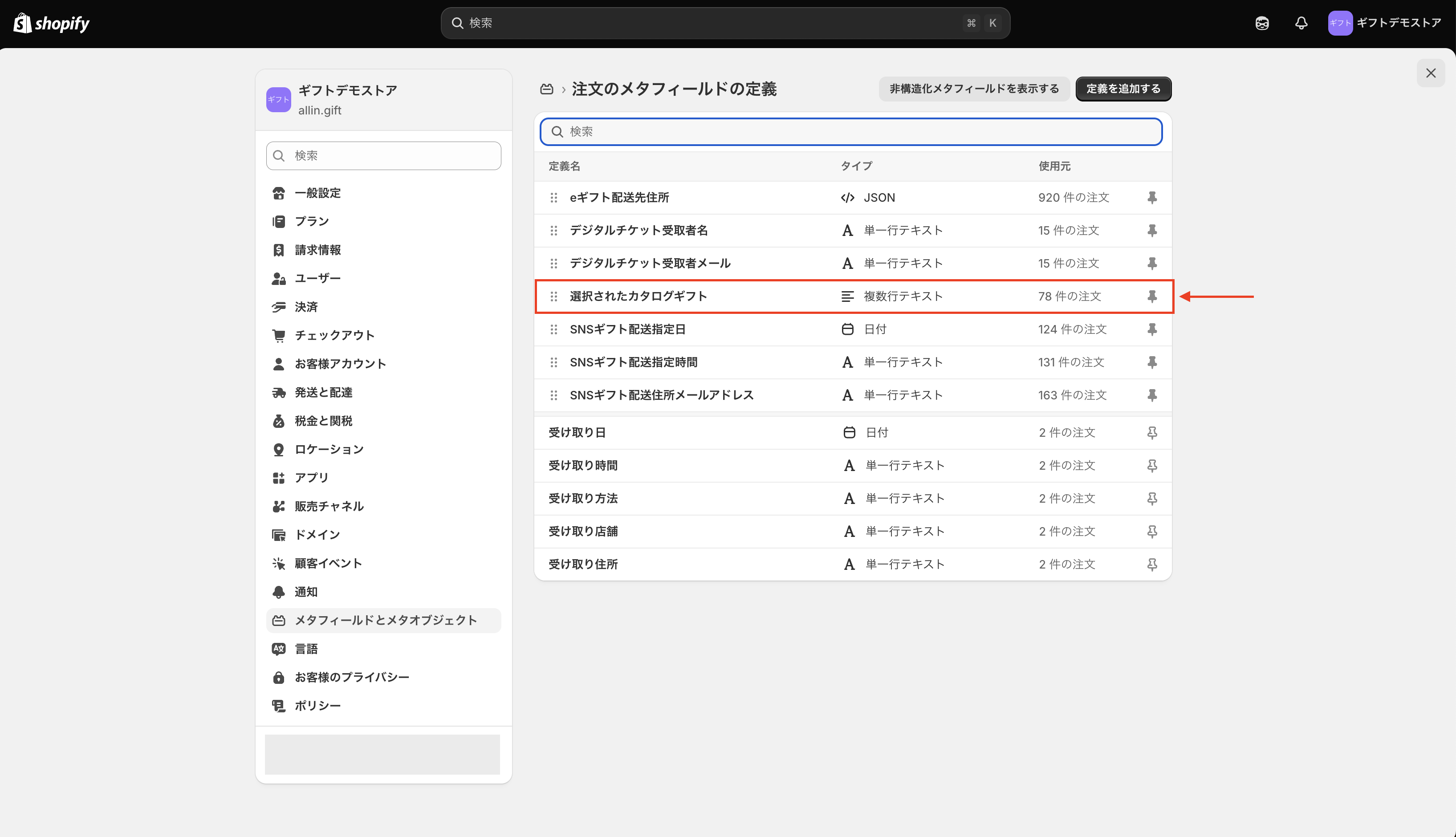The image size is (1456, 837).
Task: Click the metafields breadcrumb icon beside the page title
Action: pyautogui.click(x=547, y=89)
